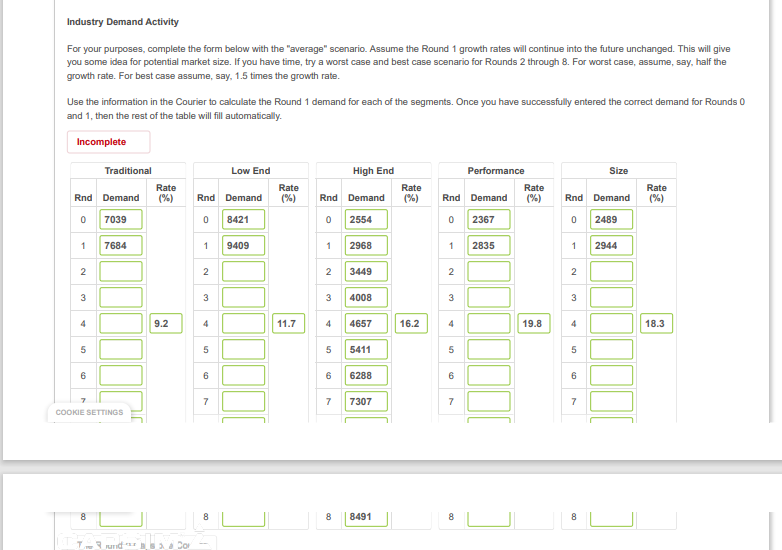The height and width of the screenshot is (550, 782).
Task: Click empty Traditional round 6 demand field
Action: [121, 375]
